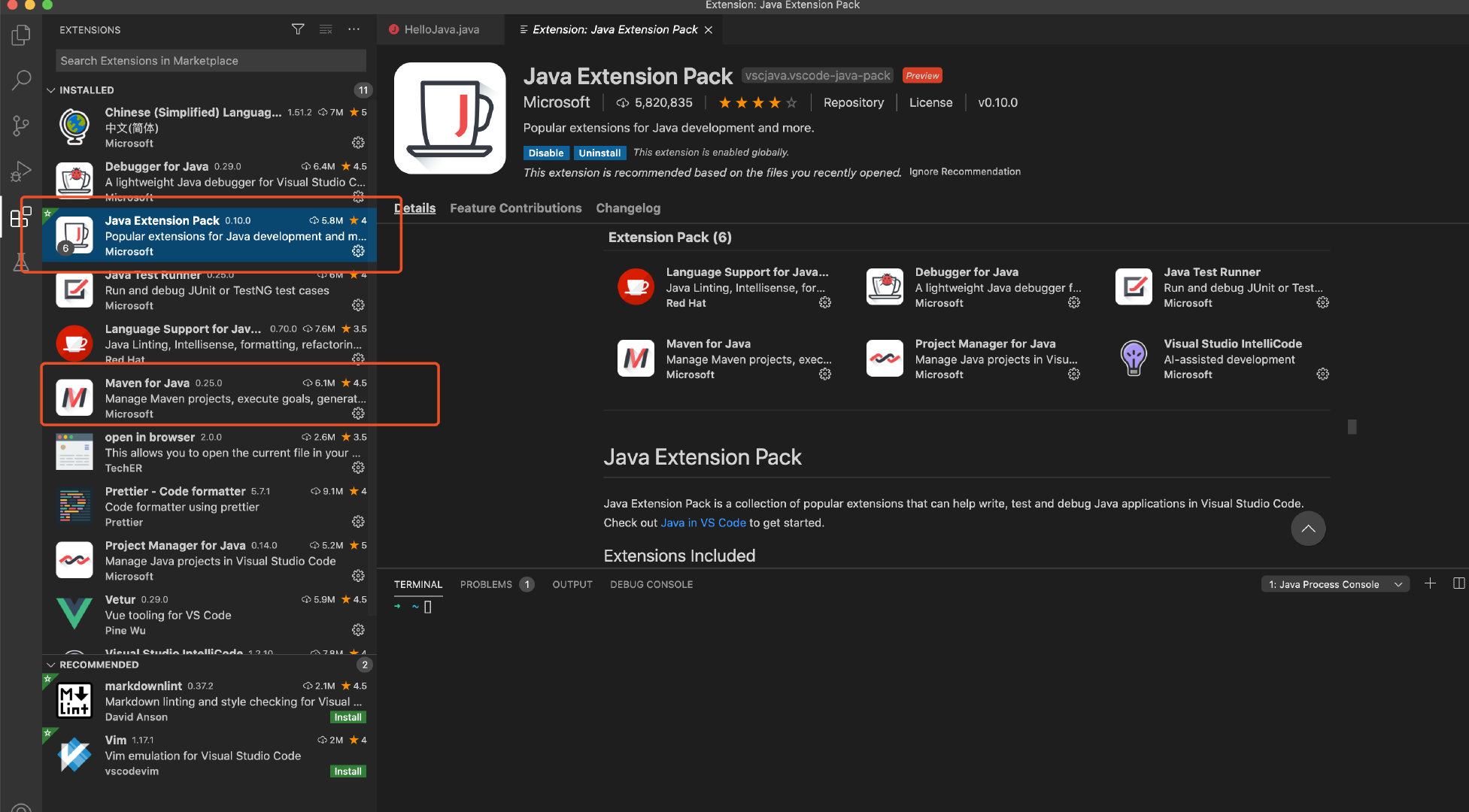Open the Test flask view
Screen dimensions: 1469x812
coord(21,262)
